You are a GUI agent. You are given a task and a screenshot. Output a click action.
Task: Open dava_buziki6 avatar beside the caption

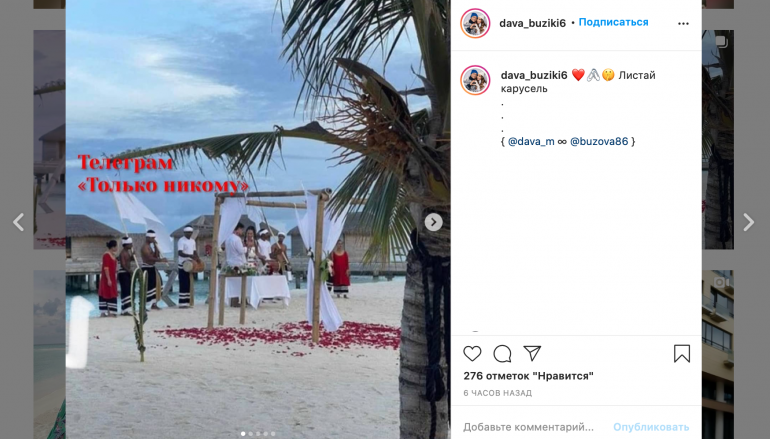coord(475,80)
